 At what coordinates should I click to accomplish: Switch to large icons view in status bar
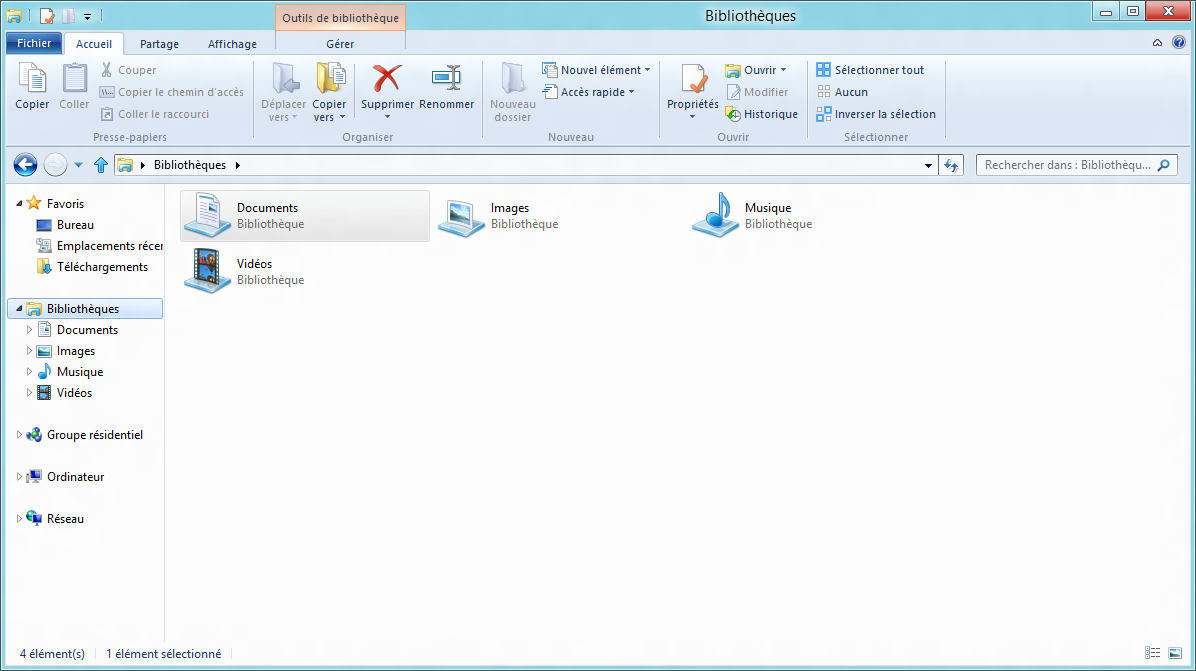click(1175, 653)
